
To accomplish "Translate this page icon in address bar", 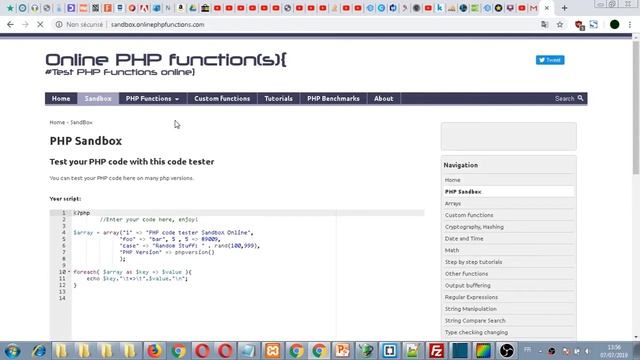I will tap(544, 24).
